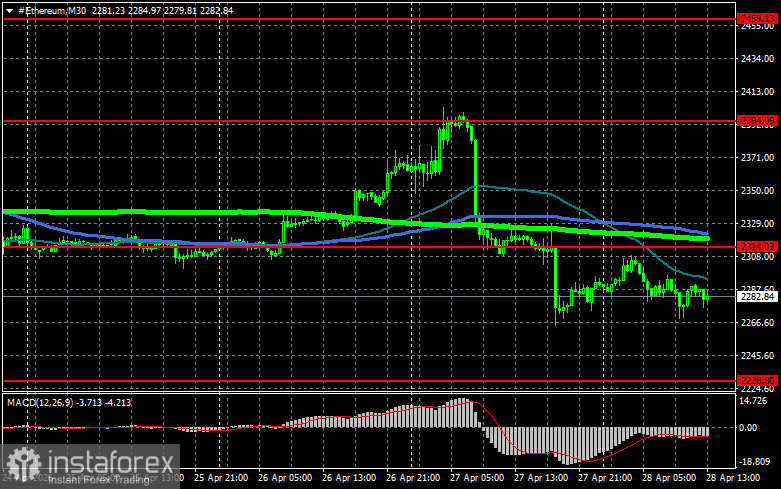Click the 28 Apr 13:00 time marker
The height and width of the screenshot is (489, 781).
click(x=733, y=478)
